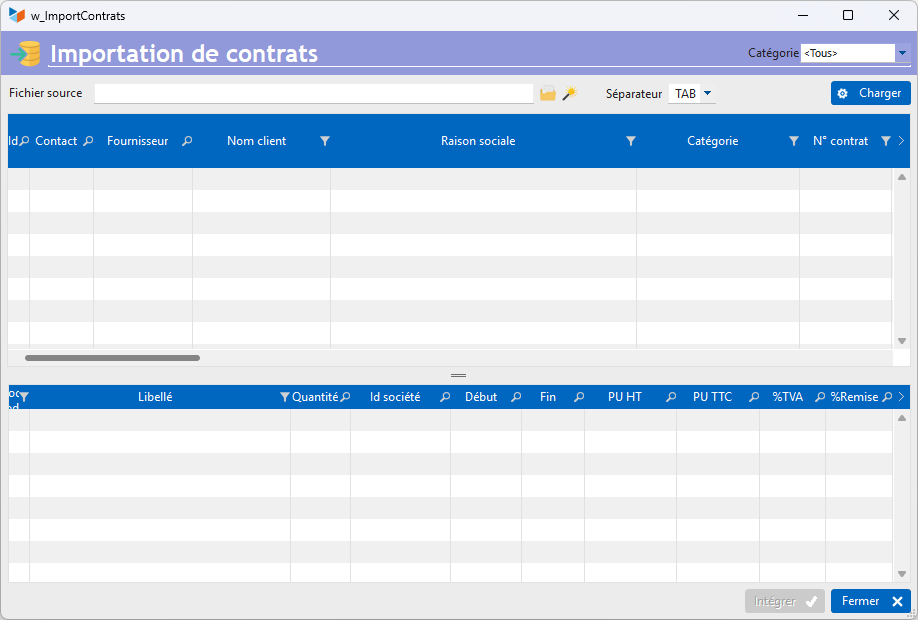Open the filter funnel on the Raison sociale column
The image size is (918, 620).
pyautogui.click(x=631, y=141)
